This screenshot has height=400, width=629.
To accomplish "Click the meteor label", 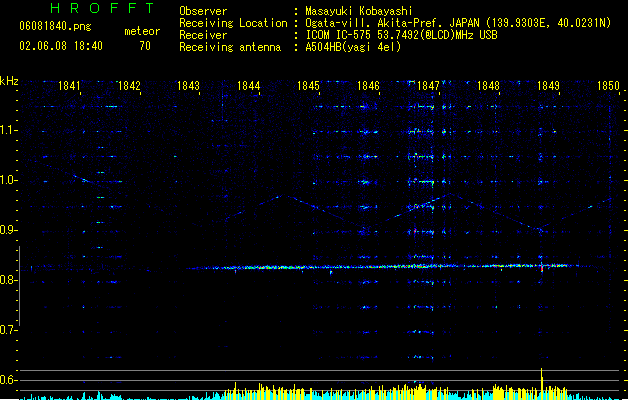I will (142, 31).
